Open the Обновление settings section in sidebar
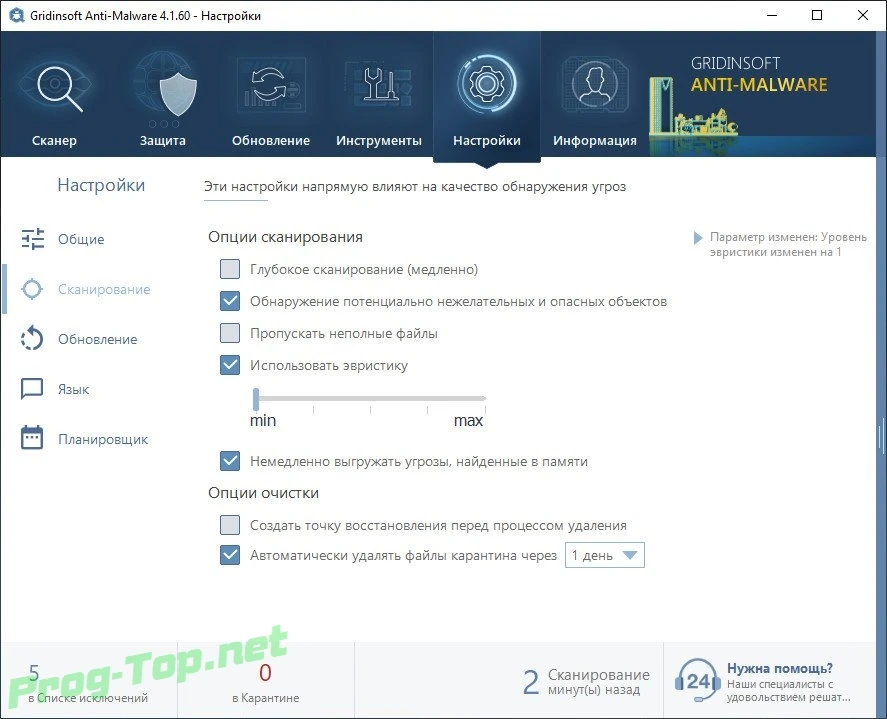Image resolution: width=887 pixels, height=719 pixels. [97, 339]
